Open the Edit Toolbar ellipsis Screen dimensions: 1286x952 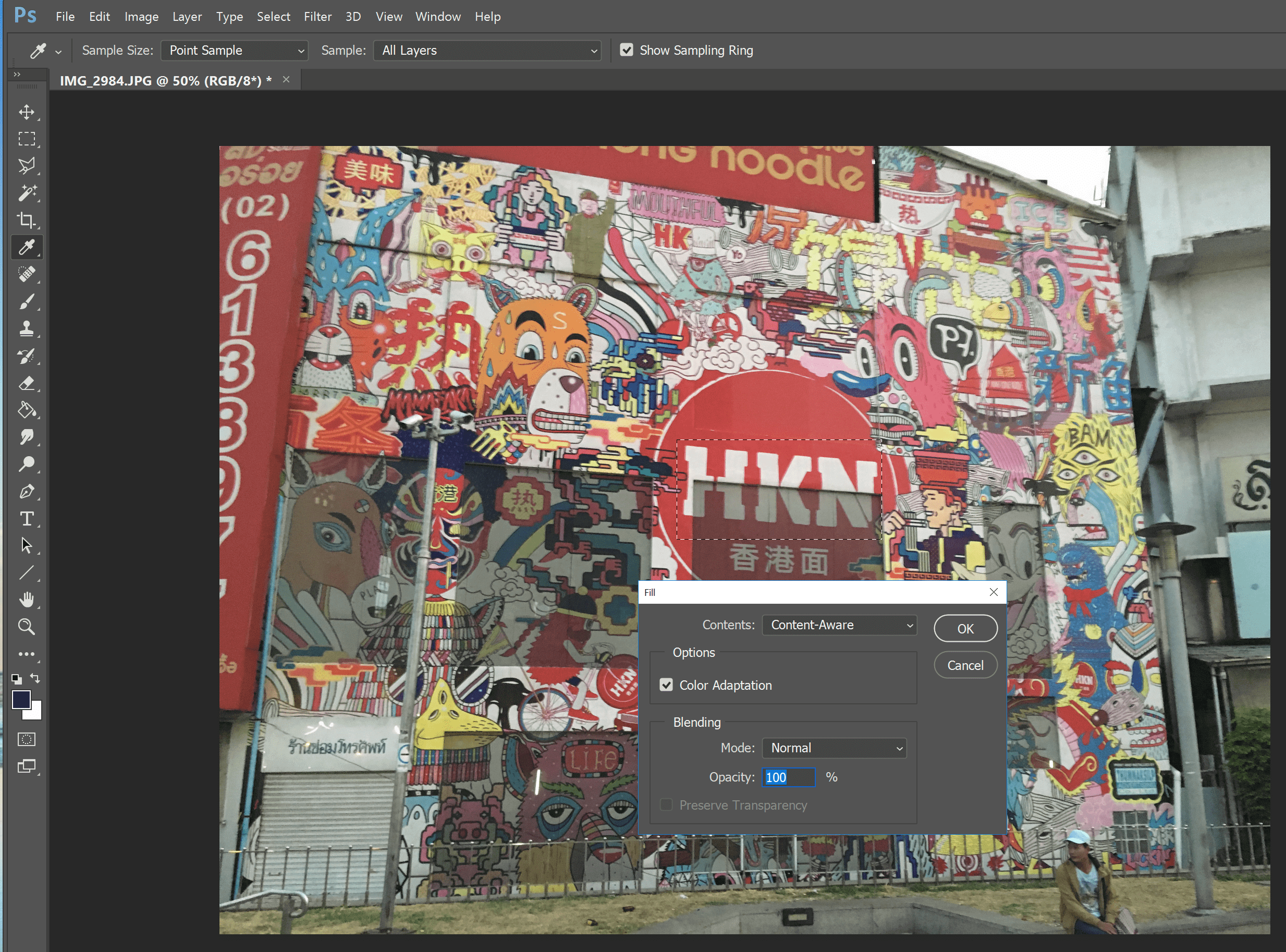coord(27,654)
